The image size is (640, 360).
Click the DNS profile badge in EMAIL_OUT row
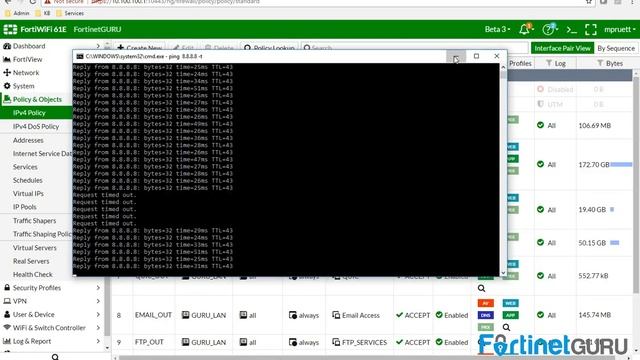486,315
